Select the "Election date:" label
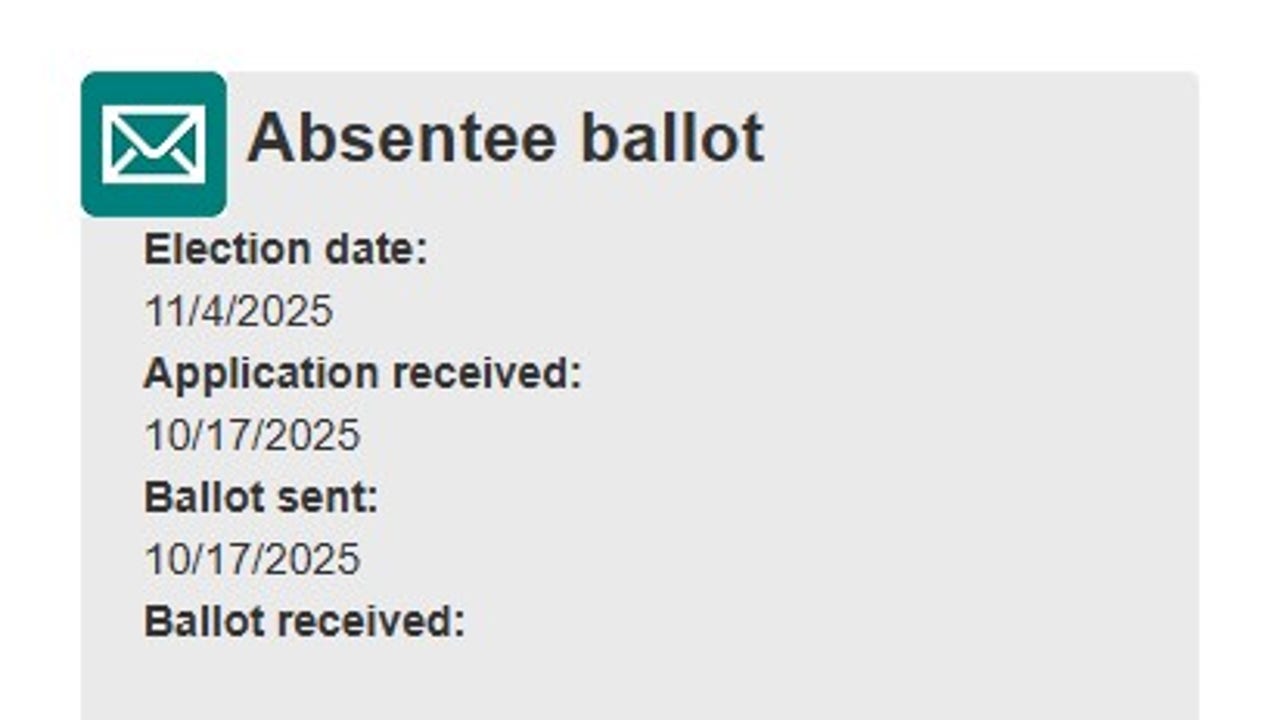Viewport: 1280px width, 720px height. point(285,249)
